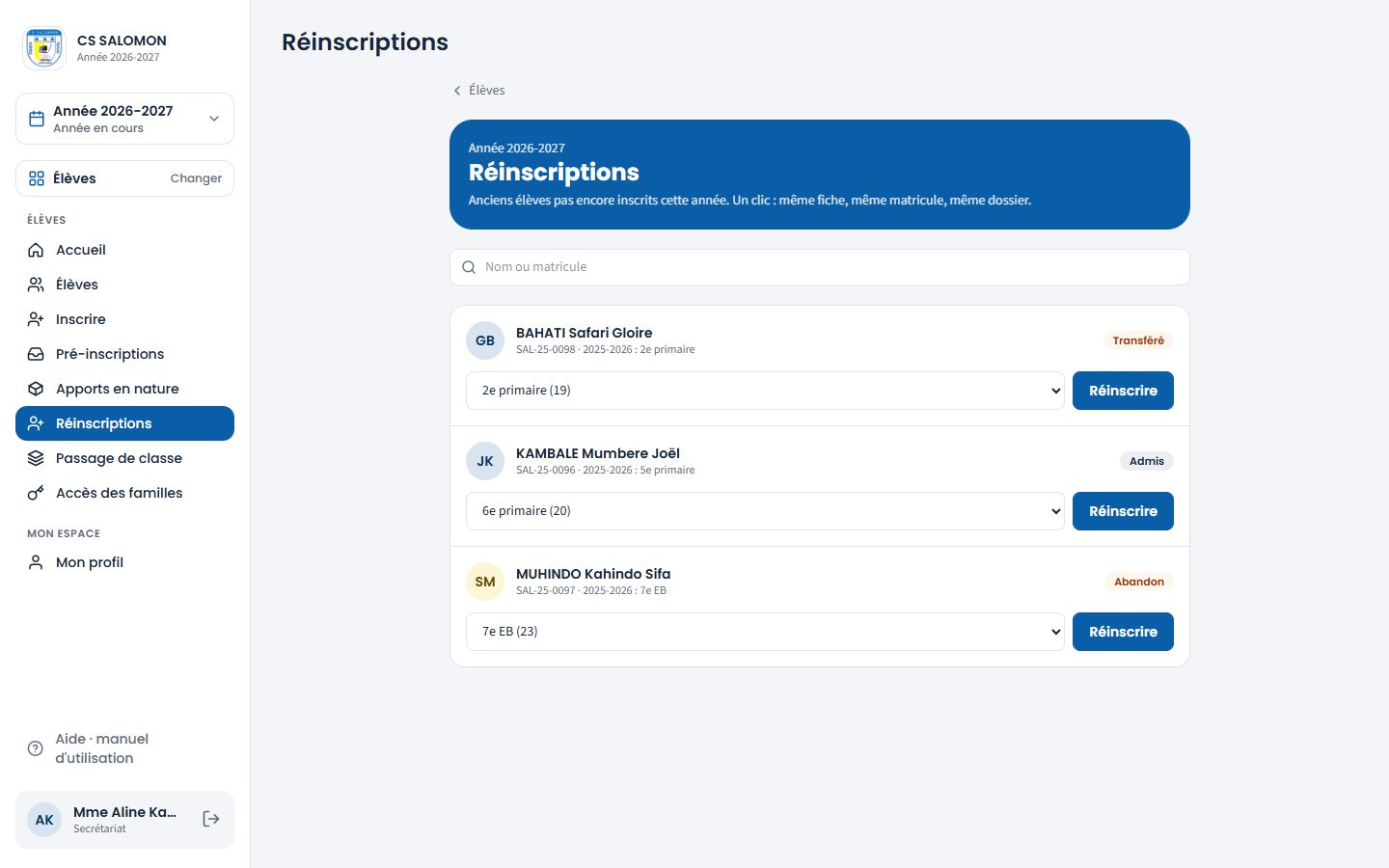Screen dimensions: 1389x868
Task: Focus the Nom ou matricule search field
Action: (x=820, y=267)
